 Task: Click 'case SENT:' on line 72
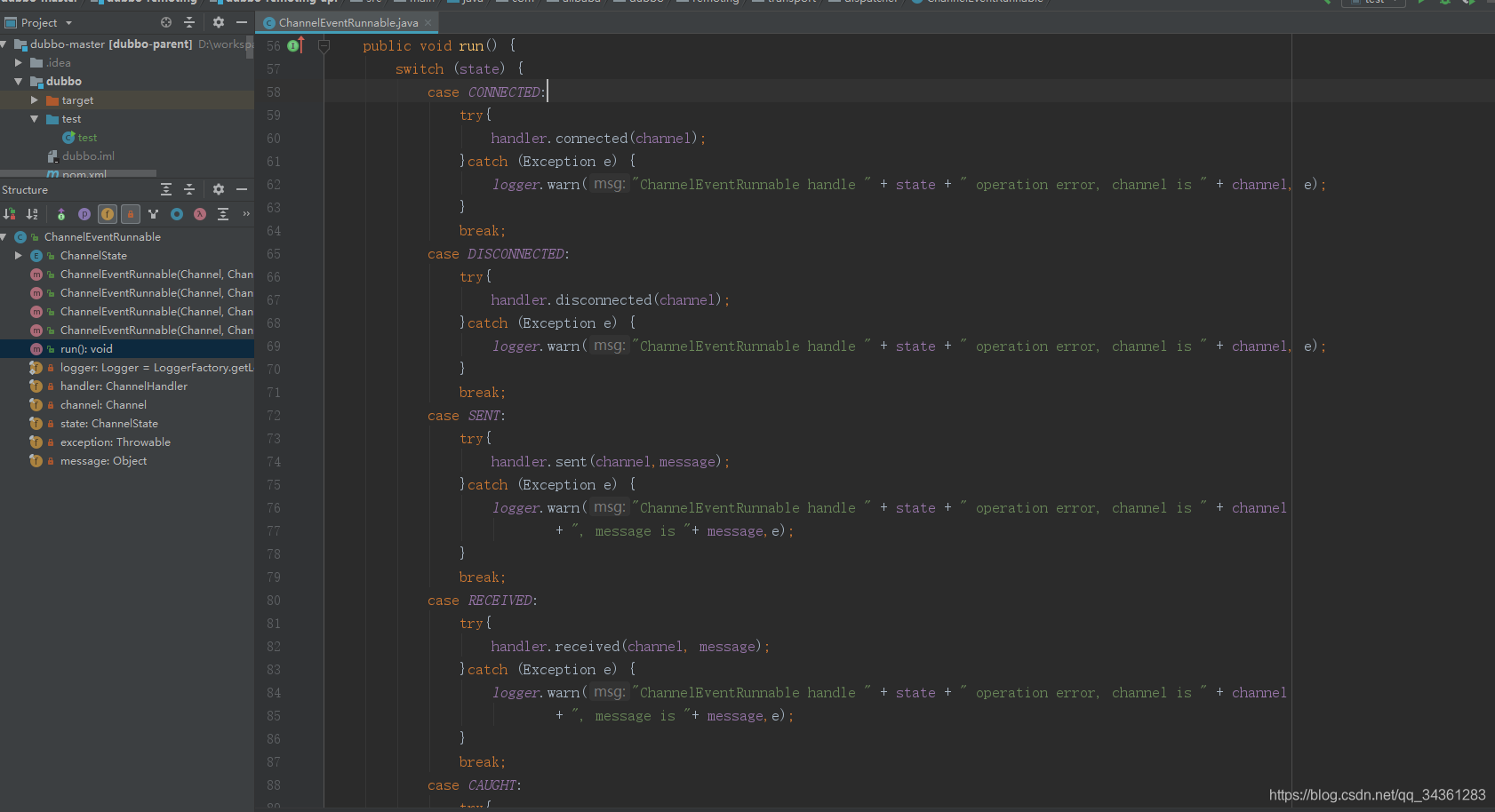(467, 416)
